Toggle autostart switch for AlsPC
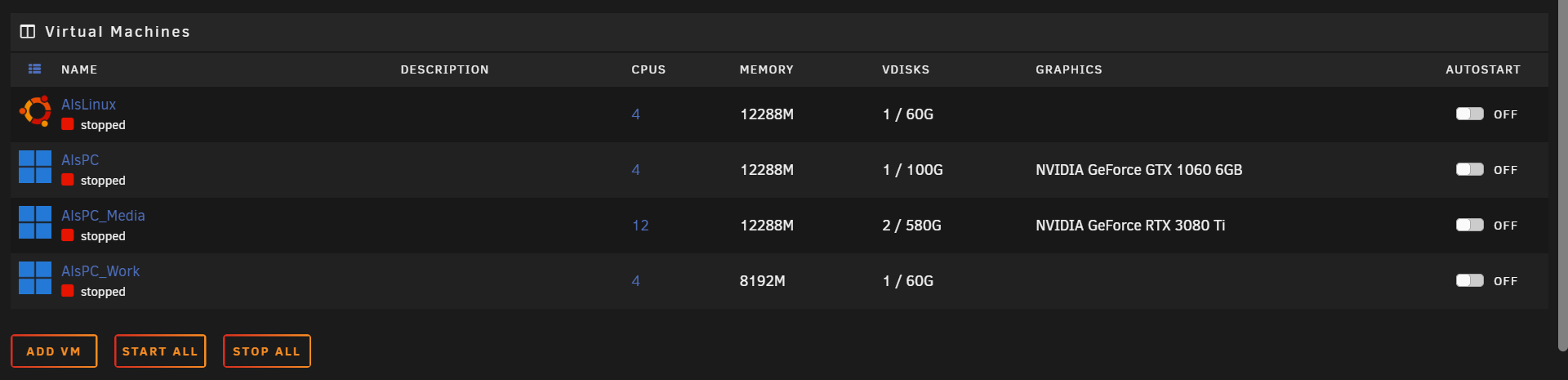The width and height of the screenshot is (1568, 380). pyautogui.click(x=1469, y=169)
